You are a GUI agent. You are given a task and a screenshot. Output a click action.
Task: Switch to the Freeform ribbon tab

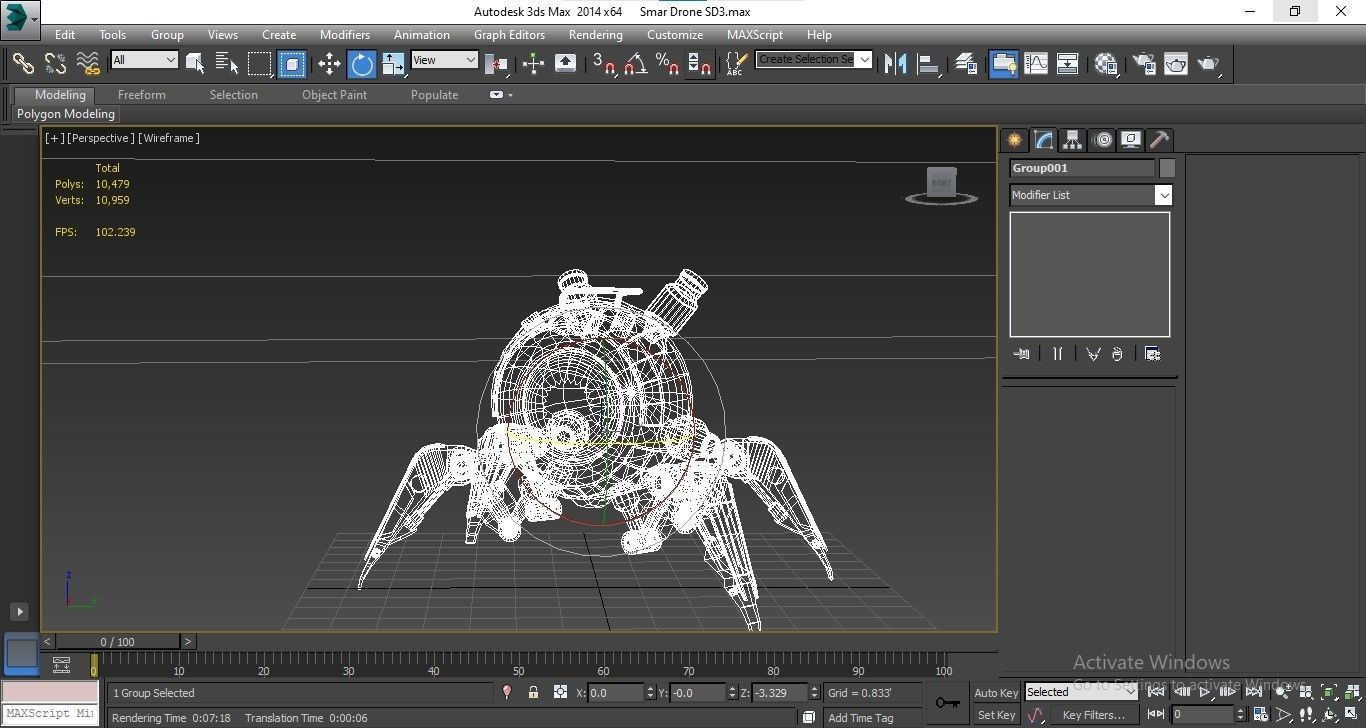point(142,95)
